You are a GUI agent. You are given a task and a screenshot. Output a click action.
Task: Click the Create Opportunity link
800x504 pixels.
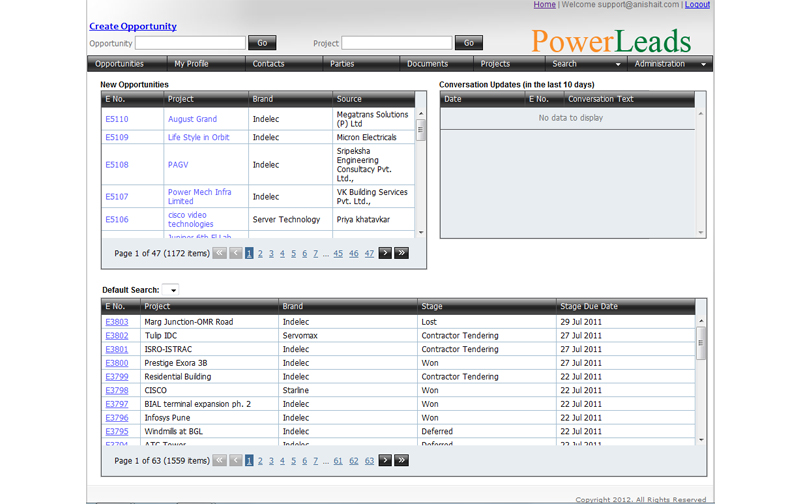pyautogui.click(x=133, y=26)
